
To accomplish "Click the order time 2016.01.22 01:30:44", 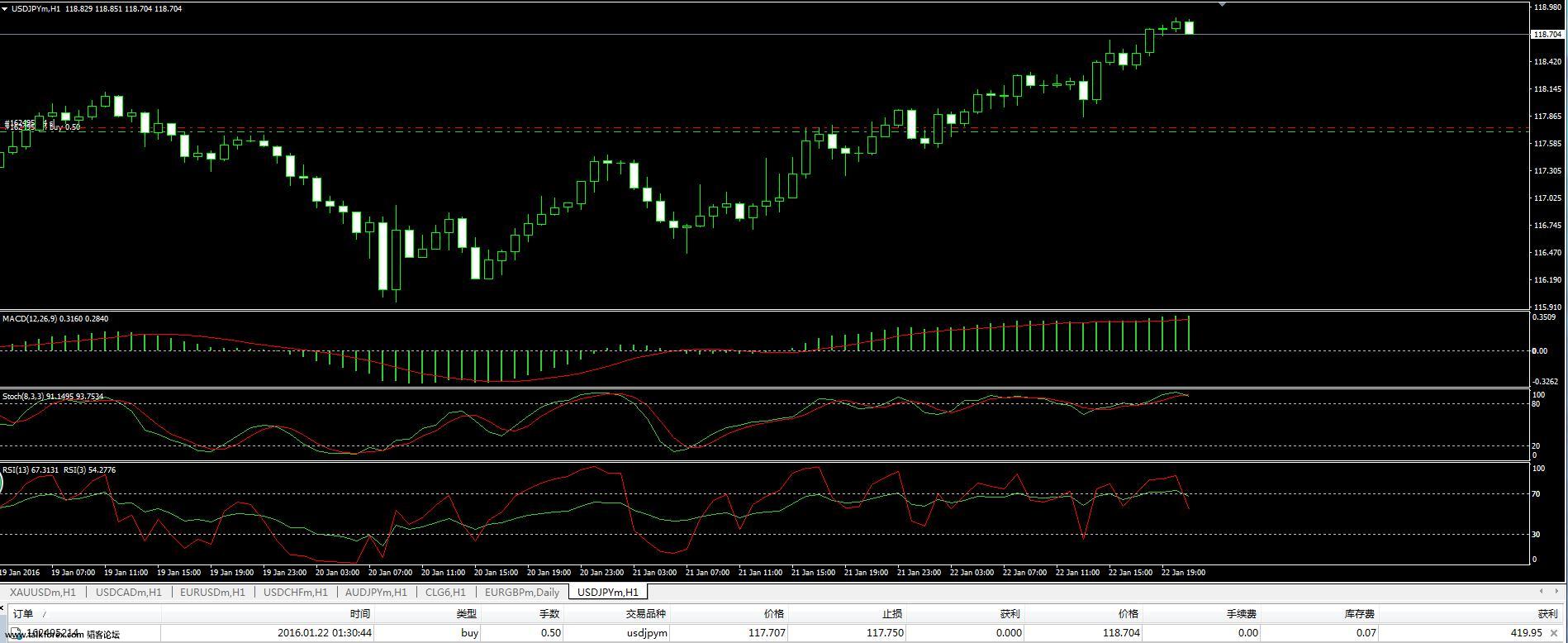I will pyautogui.click(x=324, y=633).
